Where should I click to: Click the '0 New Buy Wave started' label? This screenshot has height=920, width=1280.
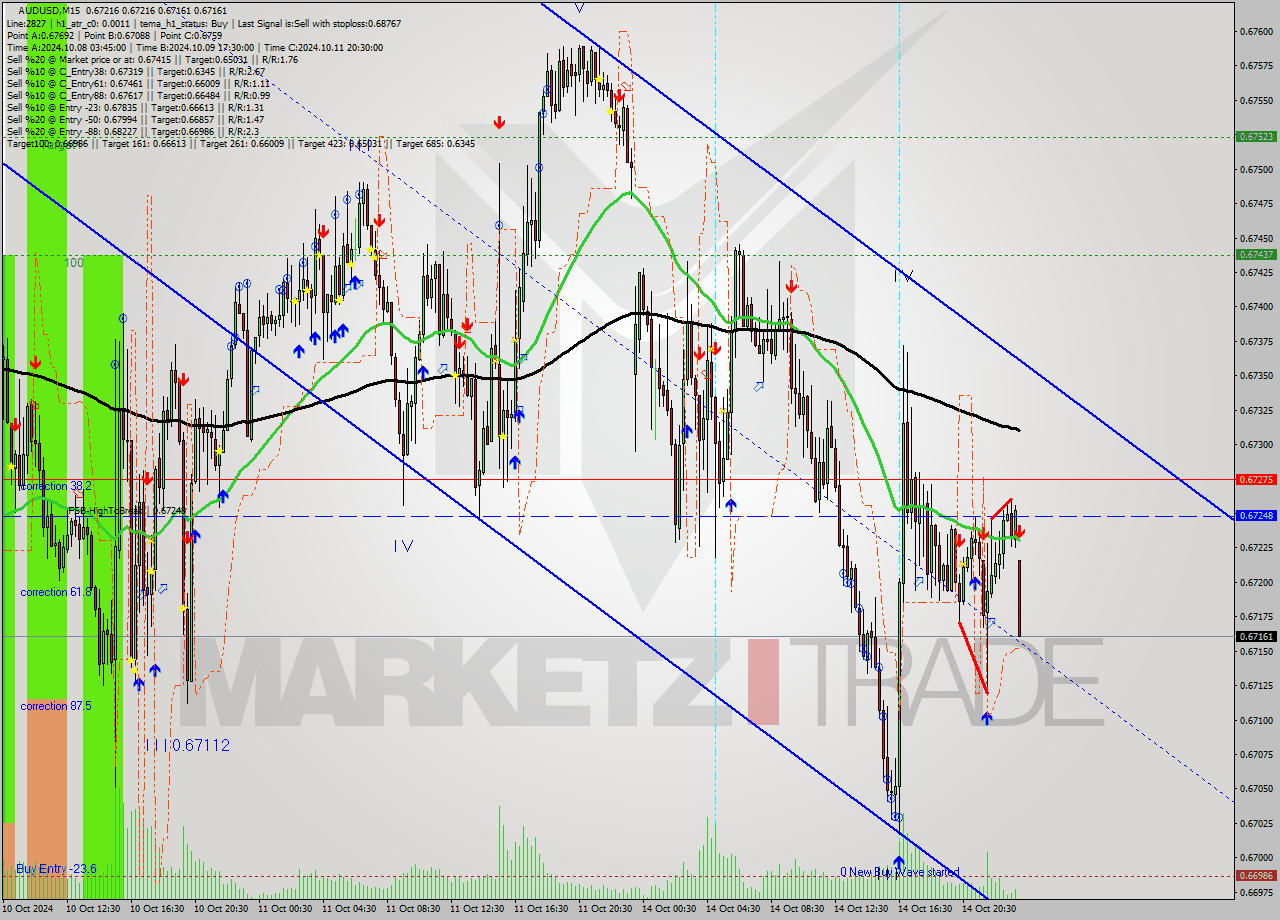pos(899,872)
